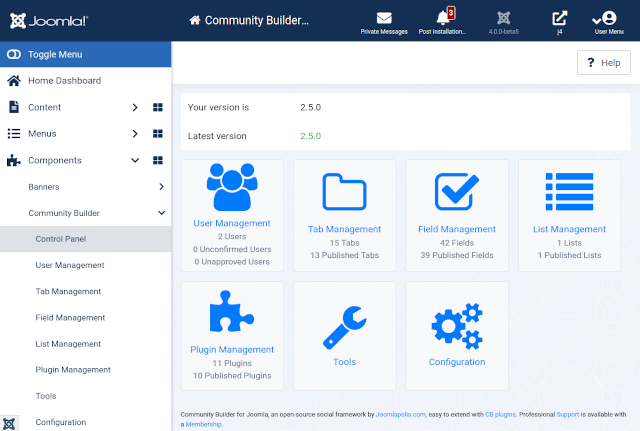The image size is (640, 431).
Task: Click the Tools wrench icon
Action: click(x=344, y=328)
